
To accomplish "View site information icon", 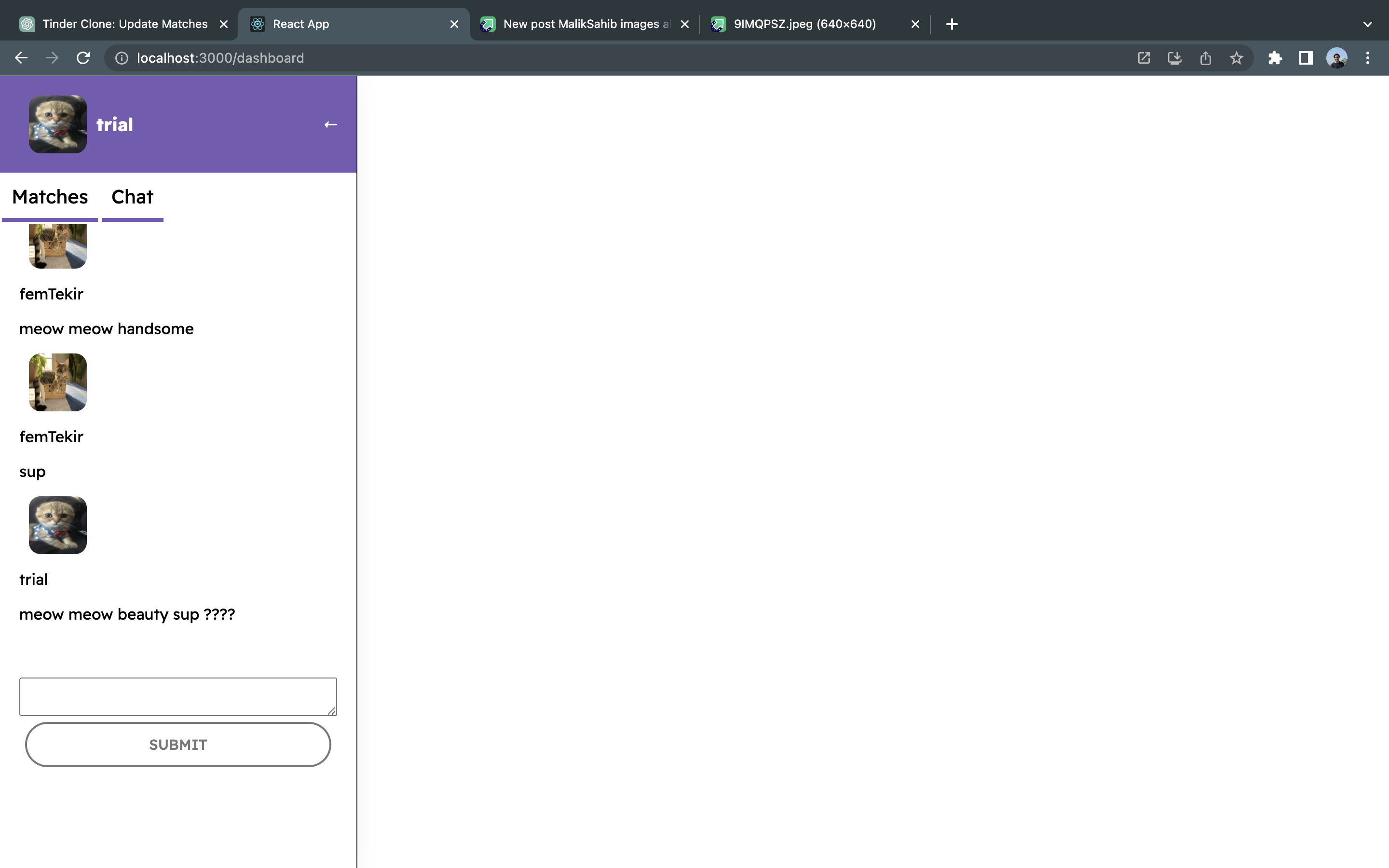I will coord(122,58).
